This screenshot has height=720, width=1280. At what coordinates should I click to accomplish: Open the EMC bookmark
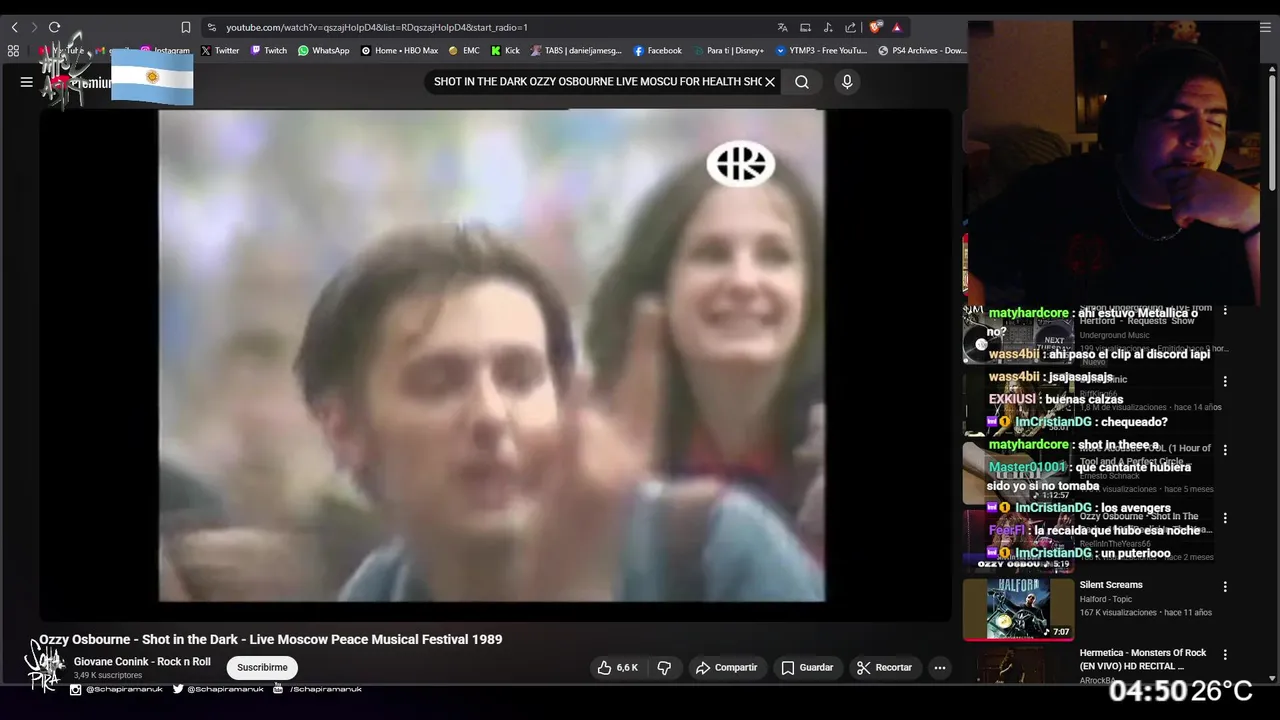pyautogui.click(x=464, y=50)
